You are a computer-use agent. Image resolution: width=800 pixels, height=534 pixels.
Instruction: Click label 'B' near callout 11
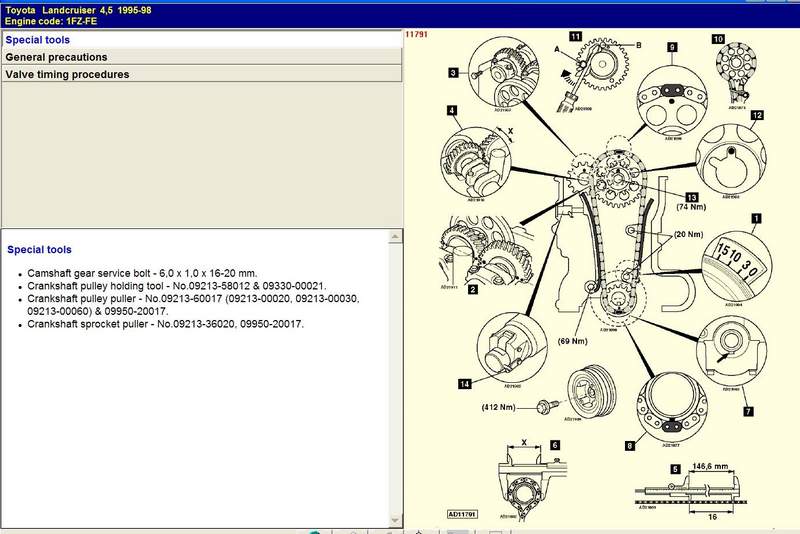click(638, 45)
